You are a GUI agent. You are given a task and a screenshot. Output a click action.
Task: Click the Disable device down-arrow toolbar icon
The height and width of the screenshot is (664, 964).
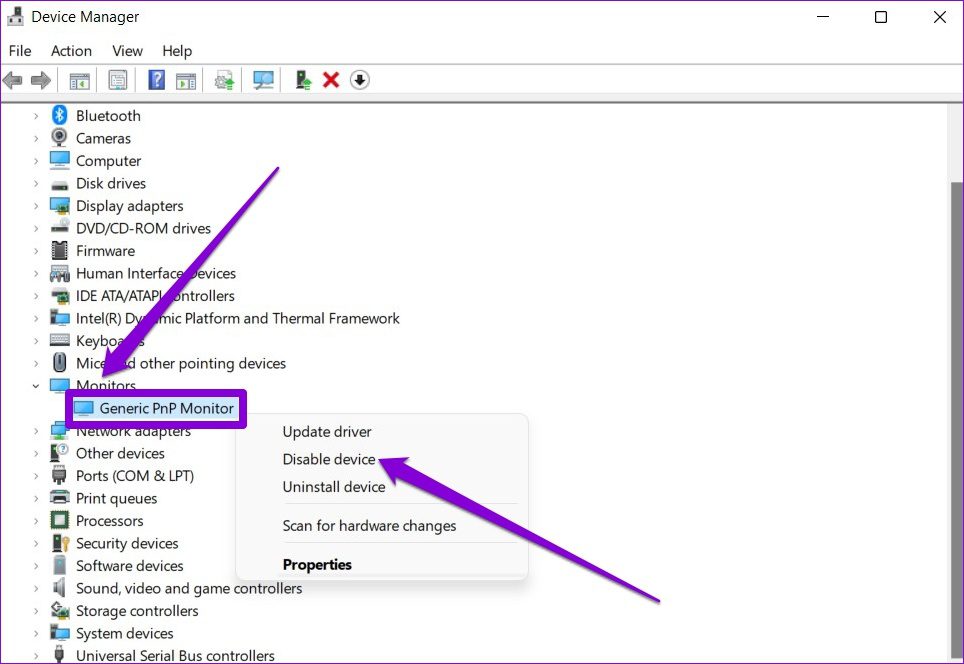360,80
